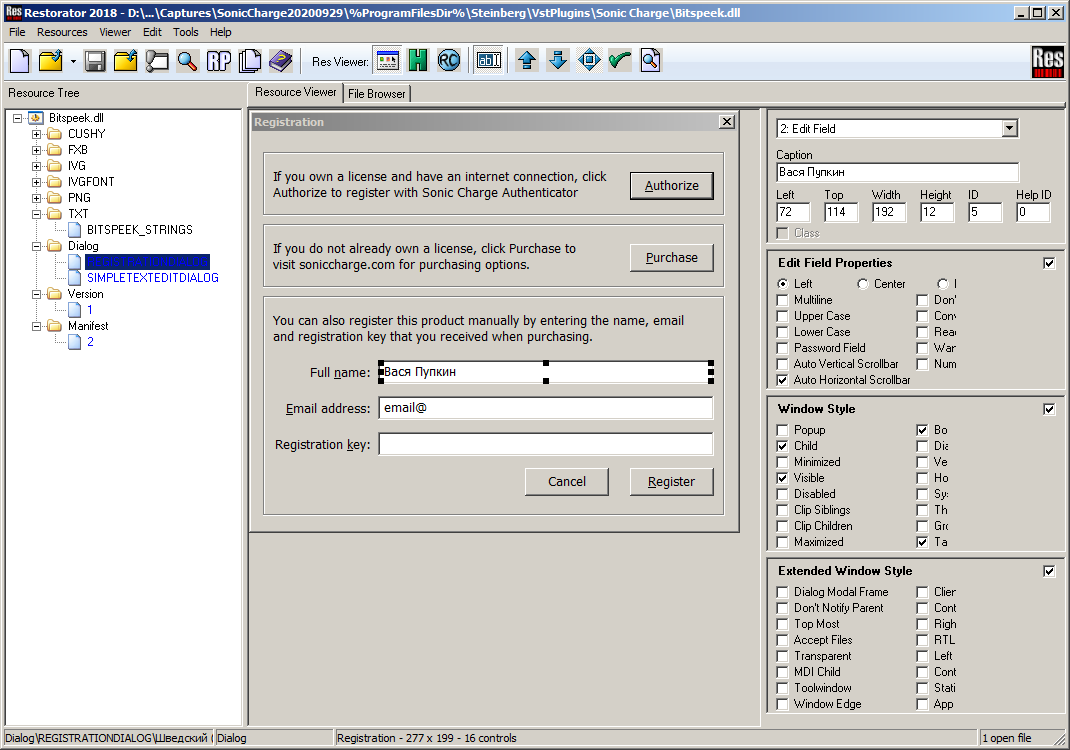This screenshot has height=750, width=1070.
Task: Click the Registration key field
Action: pos(546,444)
